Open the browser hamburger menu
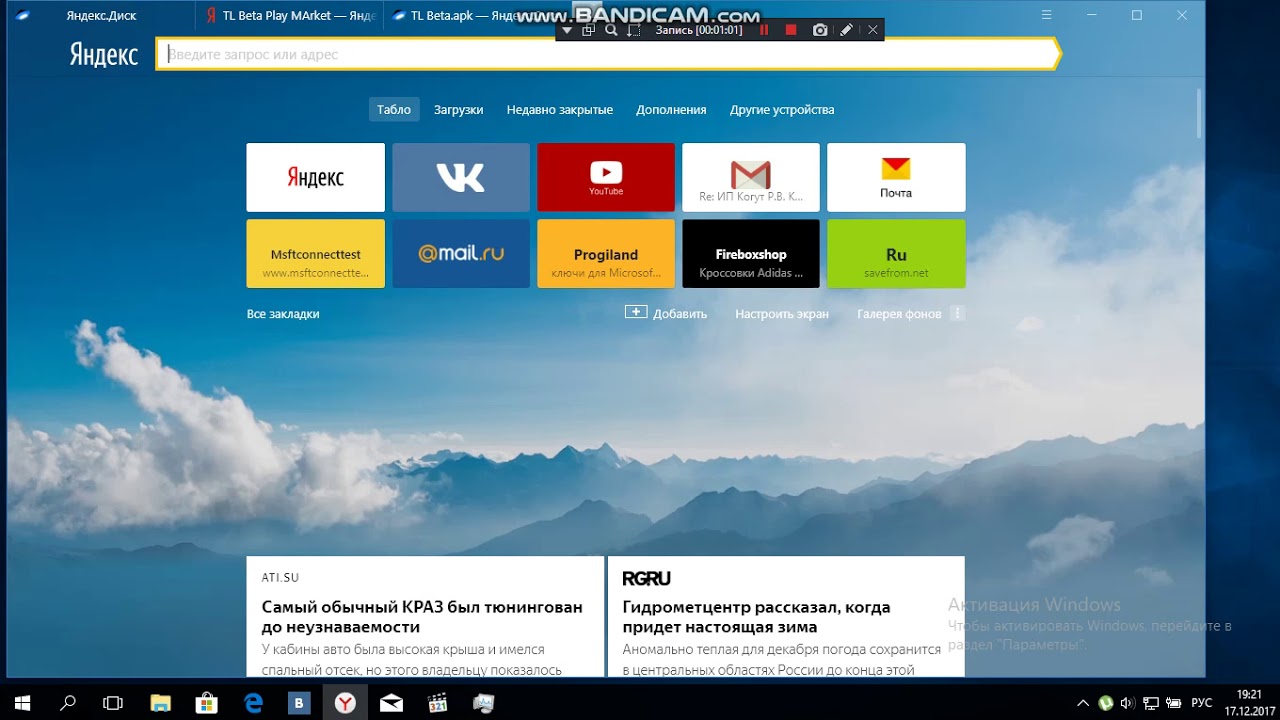1280x720 pixels. 1046,15
